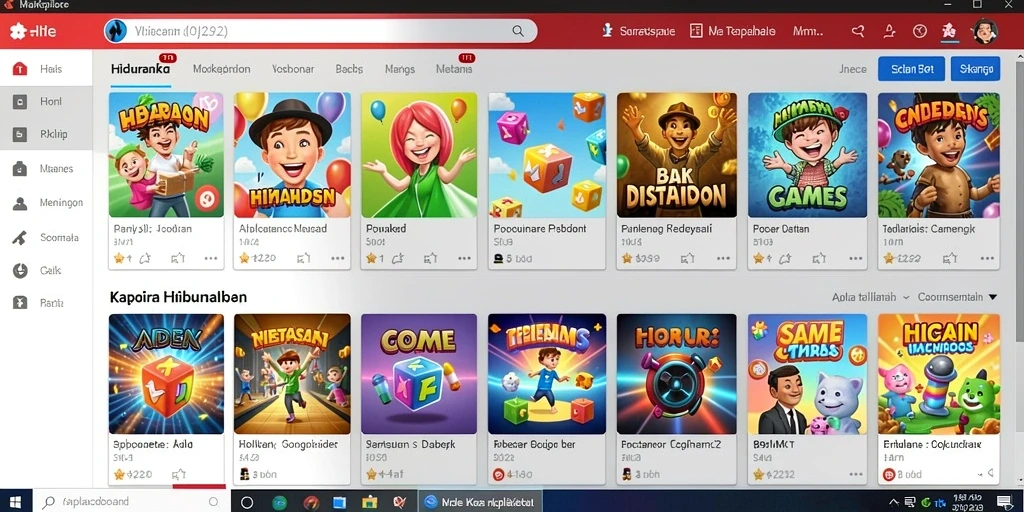Open the user profile avatar
This screenshot has width=1024, height=512.
tap(985, 31)
